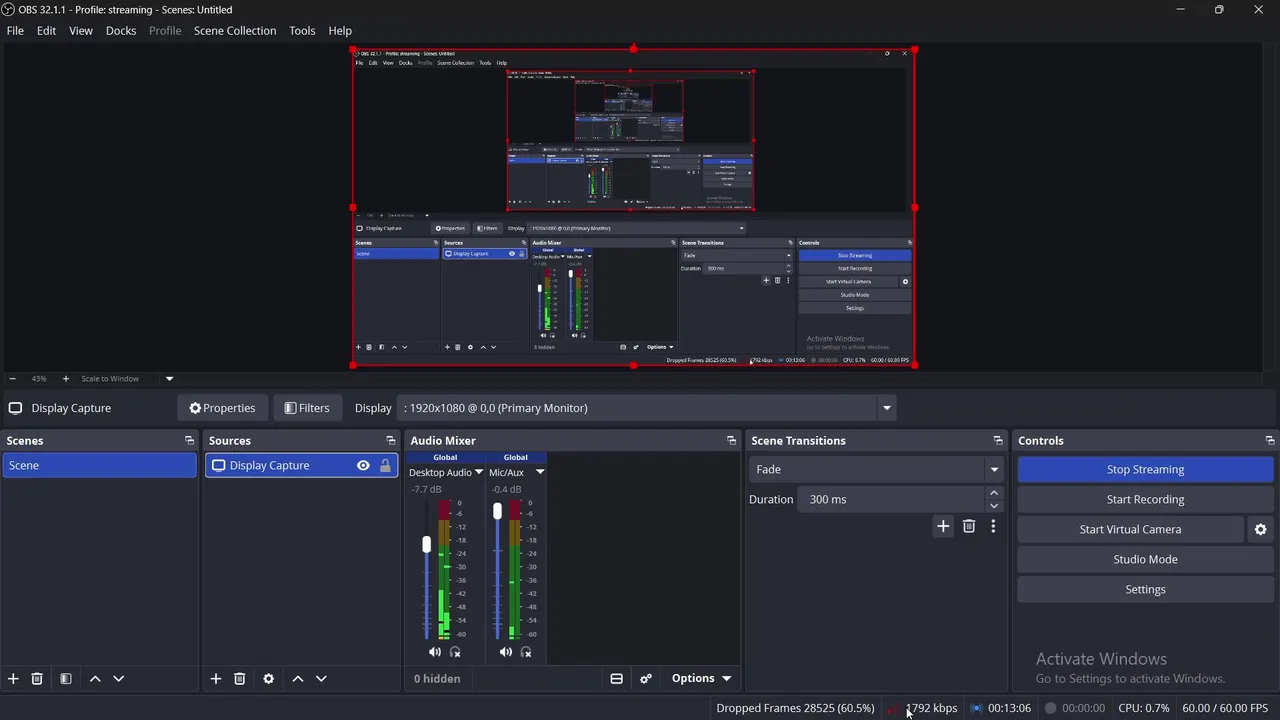Pop out the Controls dock
This screenshot has width=1280, height=720.
[x=1270, y=441]
